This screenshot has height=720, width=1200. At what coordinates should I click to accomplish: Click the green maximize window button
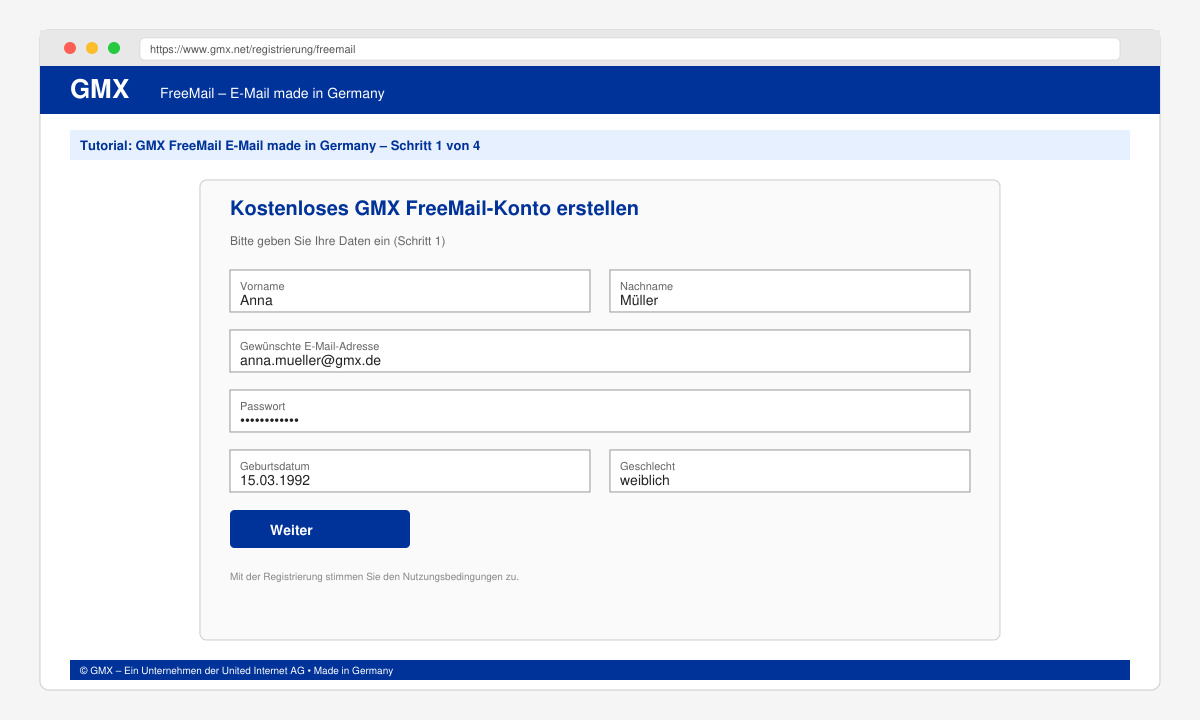click(114, 48)
